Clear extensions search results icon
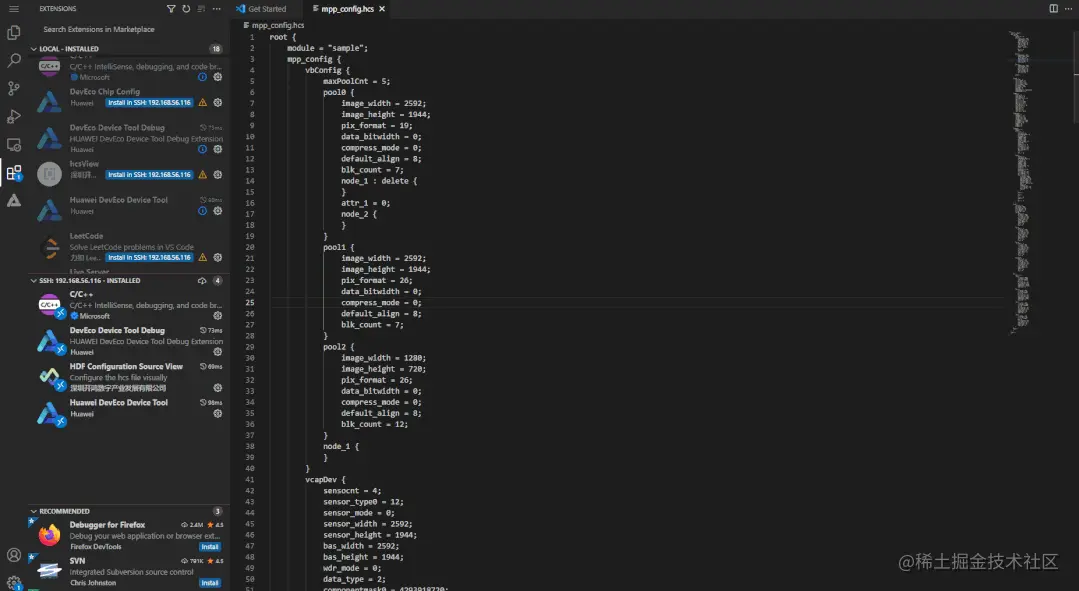1079x591 pixels. point(201,9)
